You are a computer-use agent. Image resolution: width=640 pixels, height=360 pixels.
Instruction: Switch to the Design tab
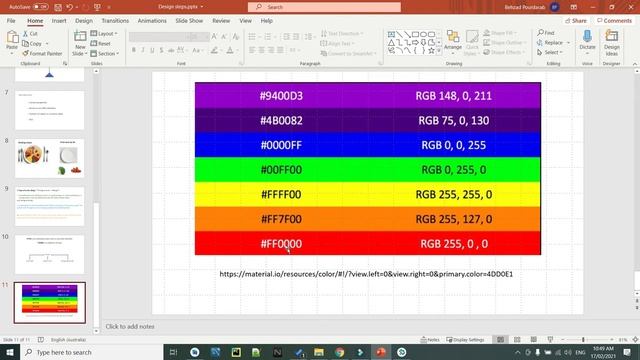click(84, 20)
